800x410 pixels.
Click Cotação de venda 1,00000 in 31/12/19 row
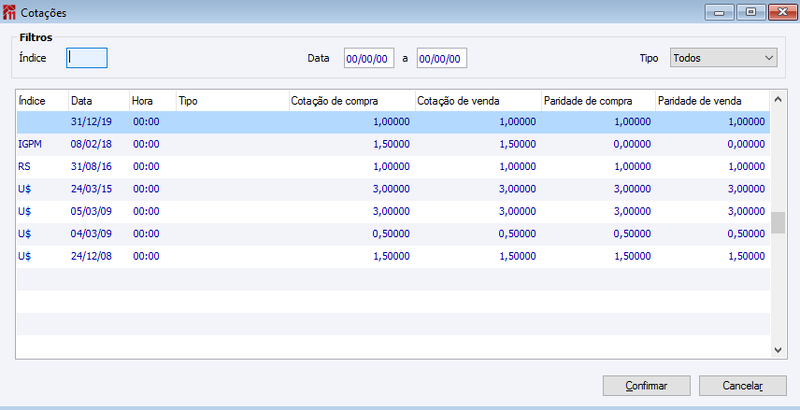click(518, 122)
